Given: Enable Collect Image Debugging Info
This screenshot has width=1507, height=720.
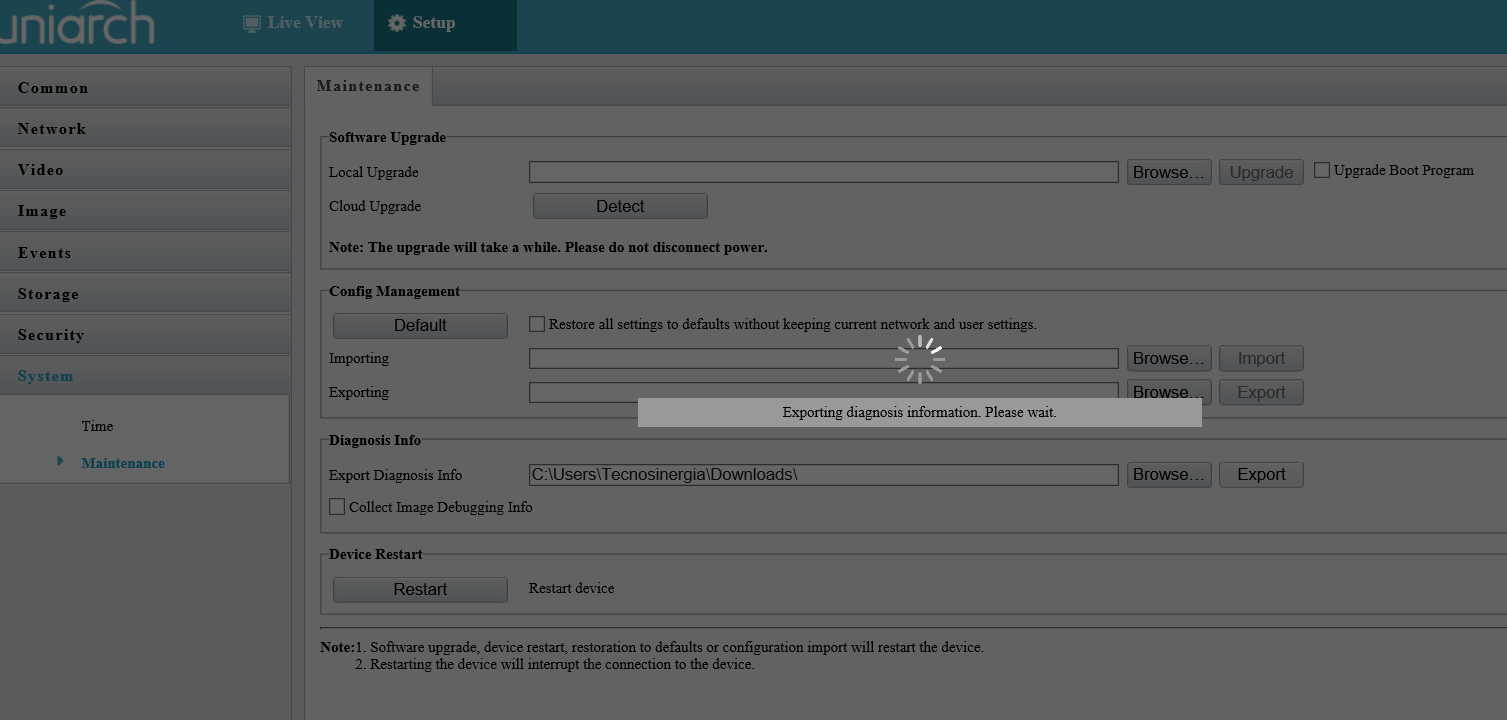Looking at the screenshot, I should click(337, 507).
